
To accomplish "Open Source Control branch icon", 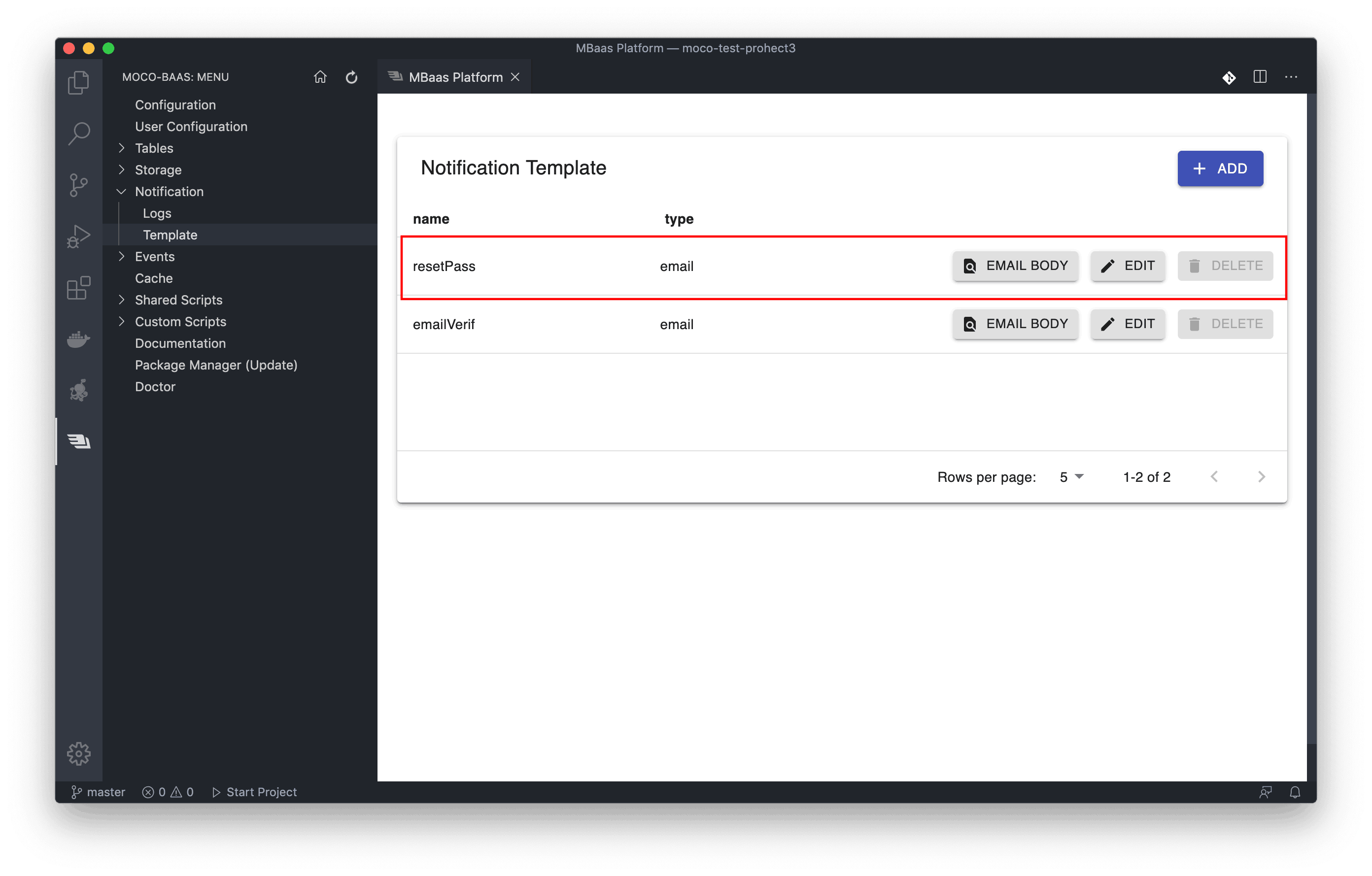I will [x=79, y=185].
